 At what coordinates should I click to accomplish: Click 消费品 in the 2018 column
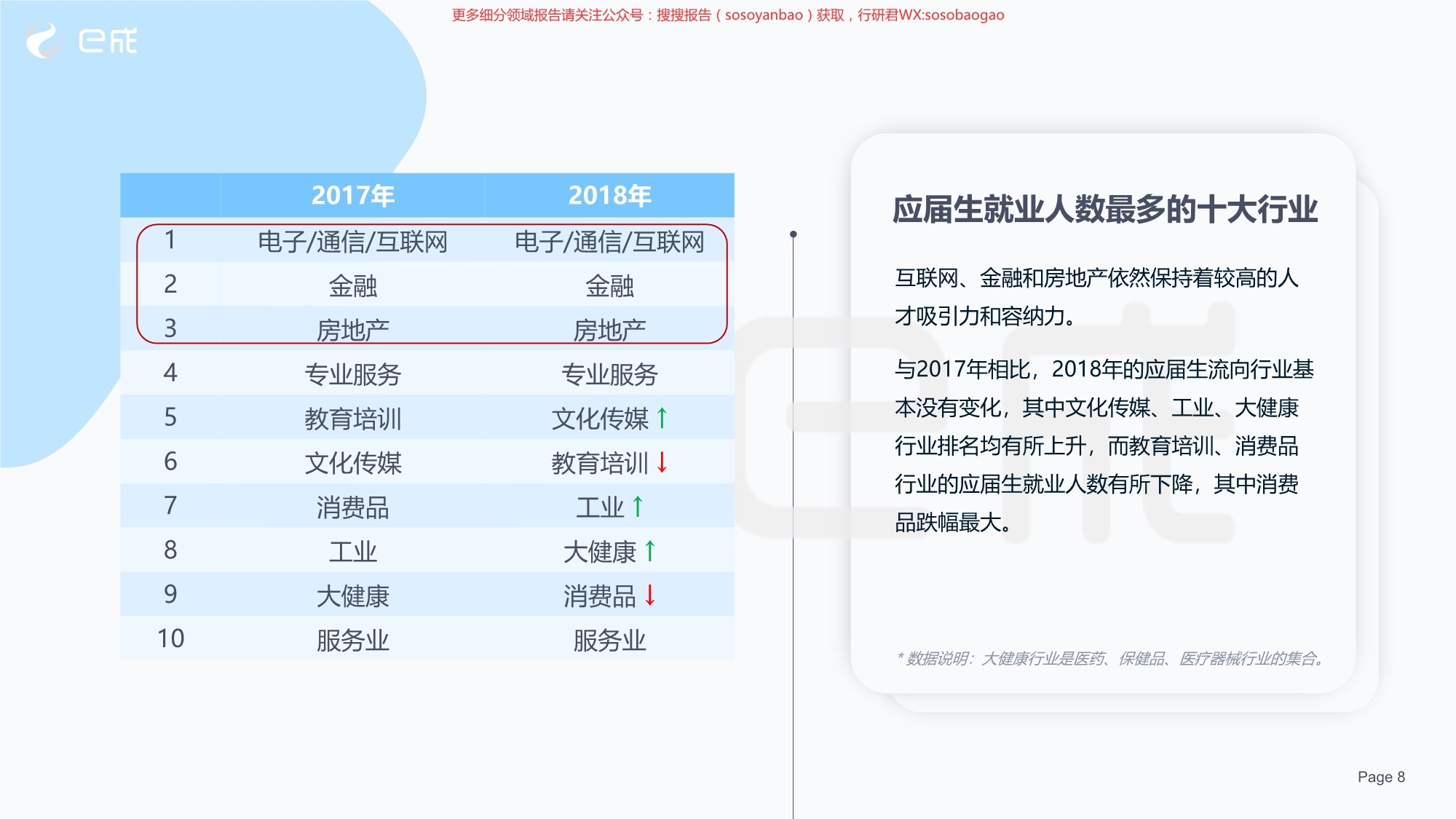(x=600, y=597)
